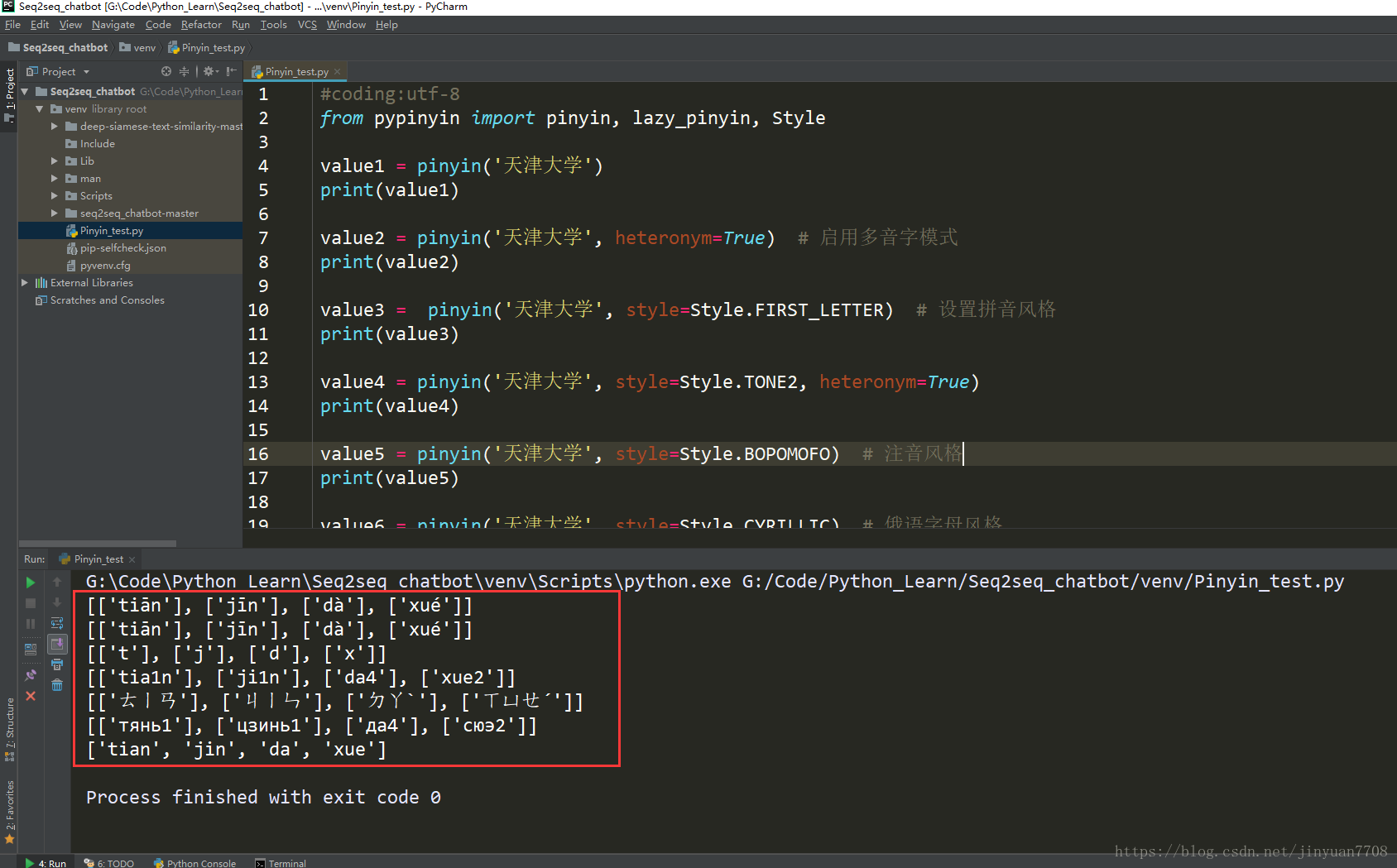The height and width of the screenshot is (868, 1397).
Task: Open the 6: TODO tool window
Action: [108, 862]
